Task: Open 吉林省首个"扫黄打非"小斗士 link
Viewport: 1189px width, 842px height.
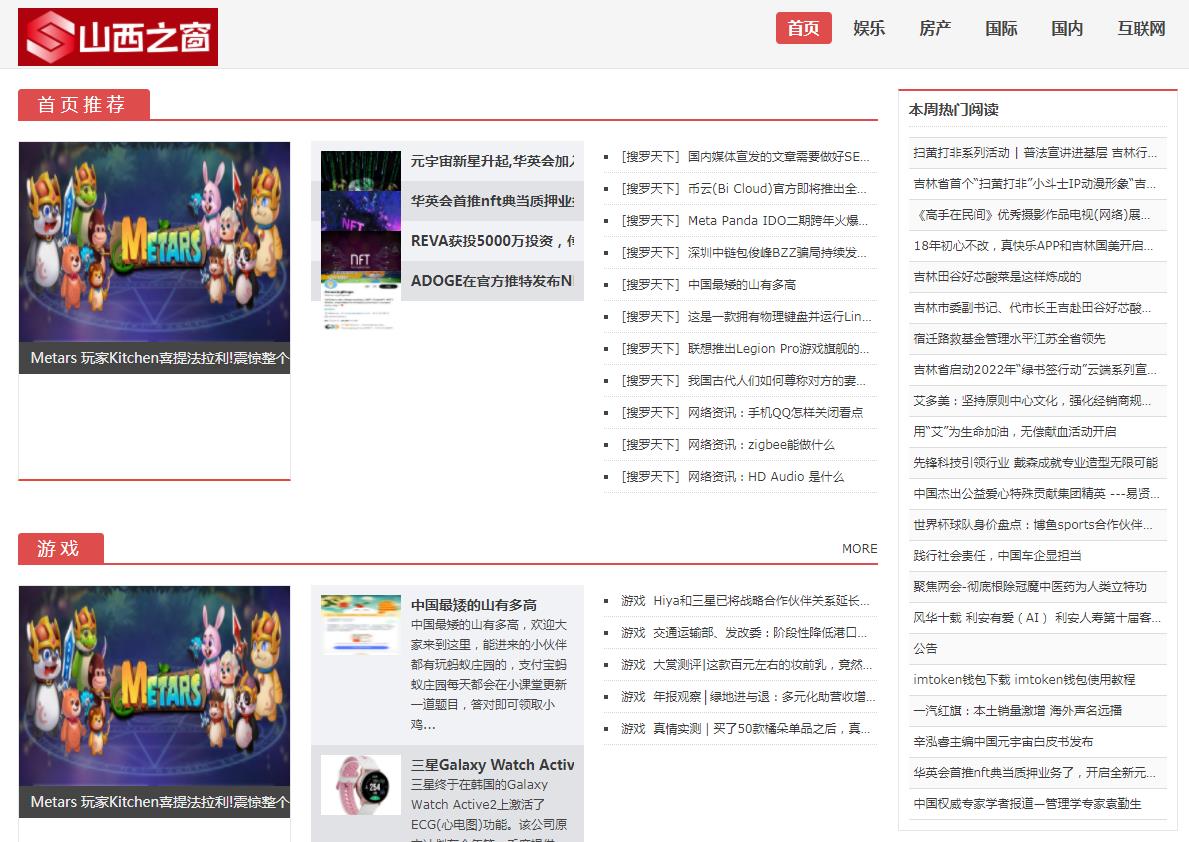Action: 1034,184
